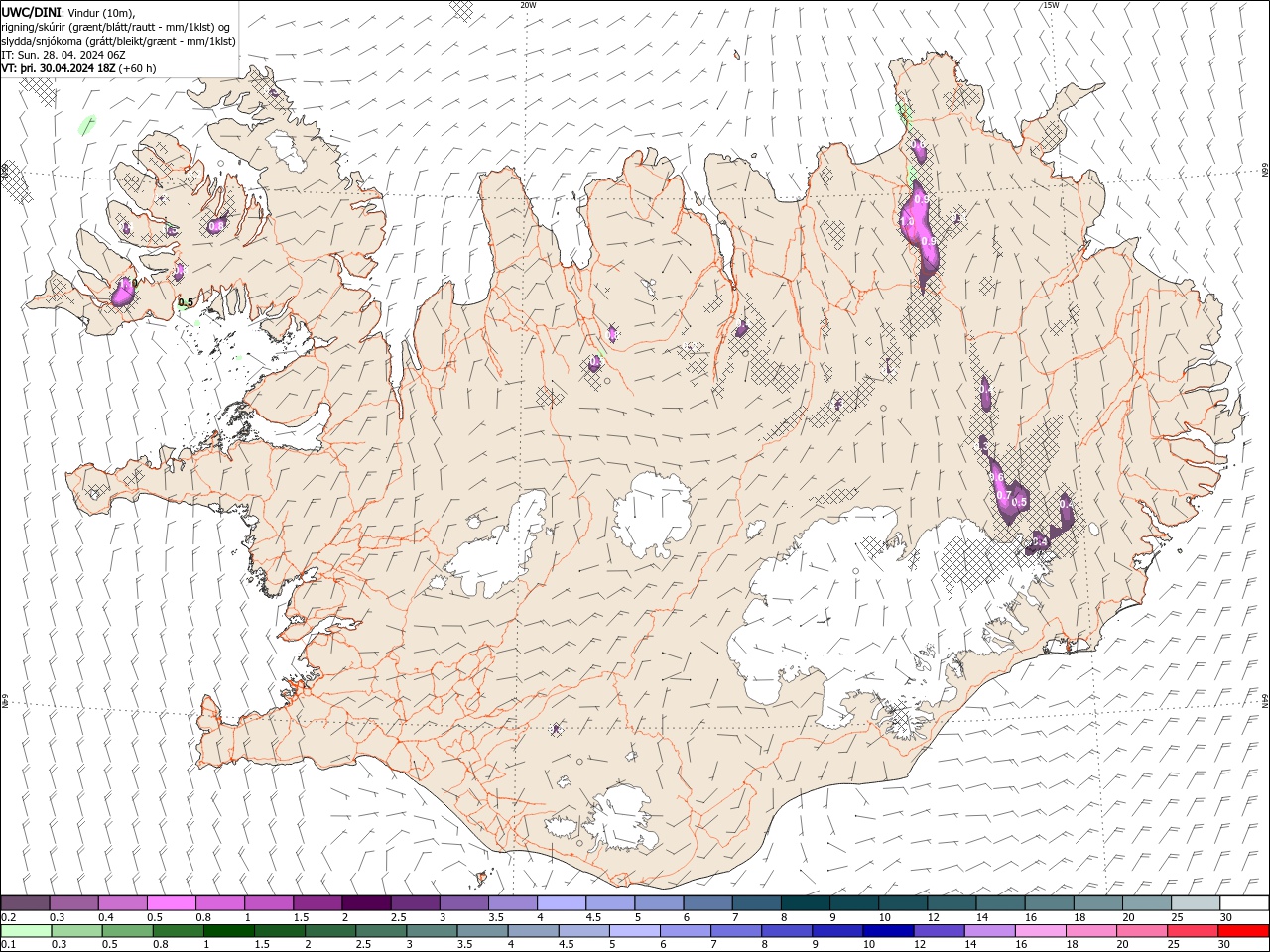Click the upper legend swatch between 10 and 12

click(x=902, y=903)
